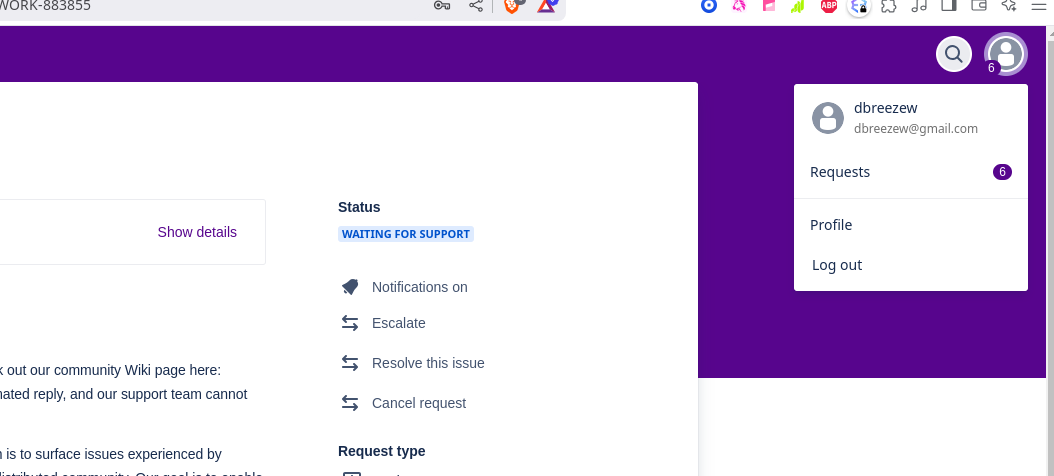
Task: Click the pink music-note extension icon
Action: point(769,6)
